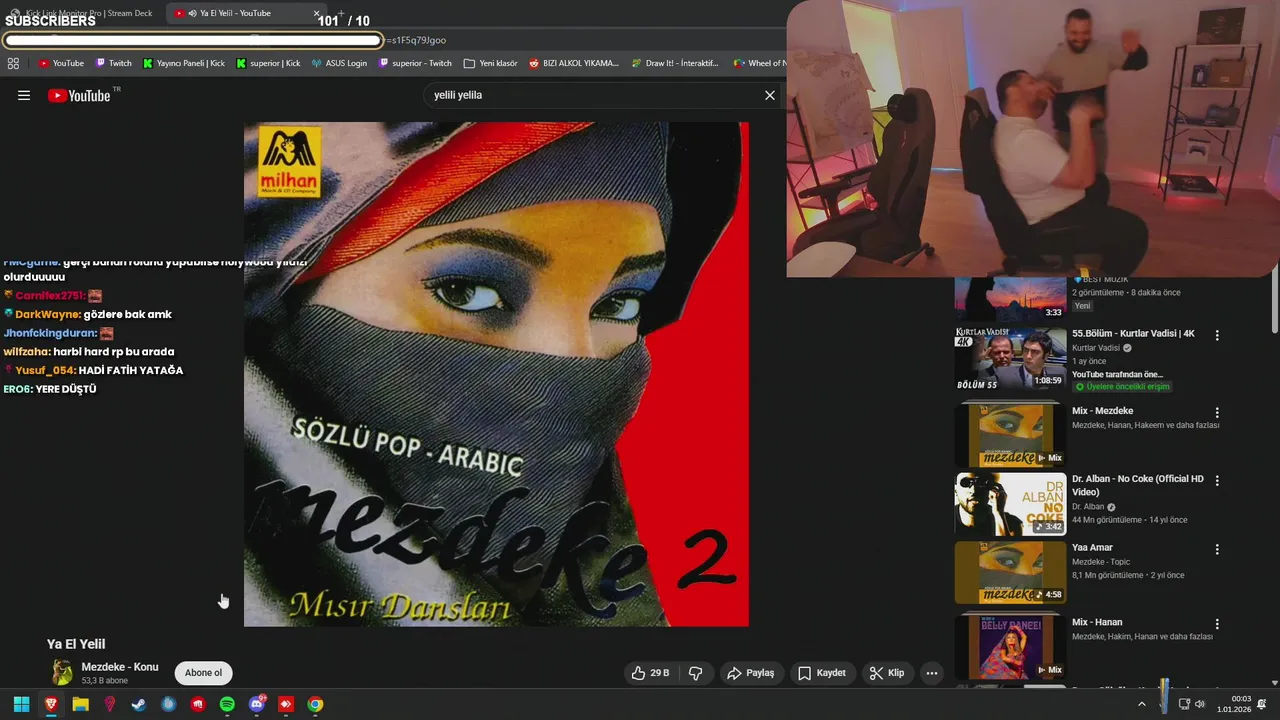Screen dimensions: 1280x720
Task: Open the ASUS Login bookmark
Action: tap(339, 63)
